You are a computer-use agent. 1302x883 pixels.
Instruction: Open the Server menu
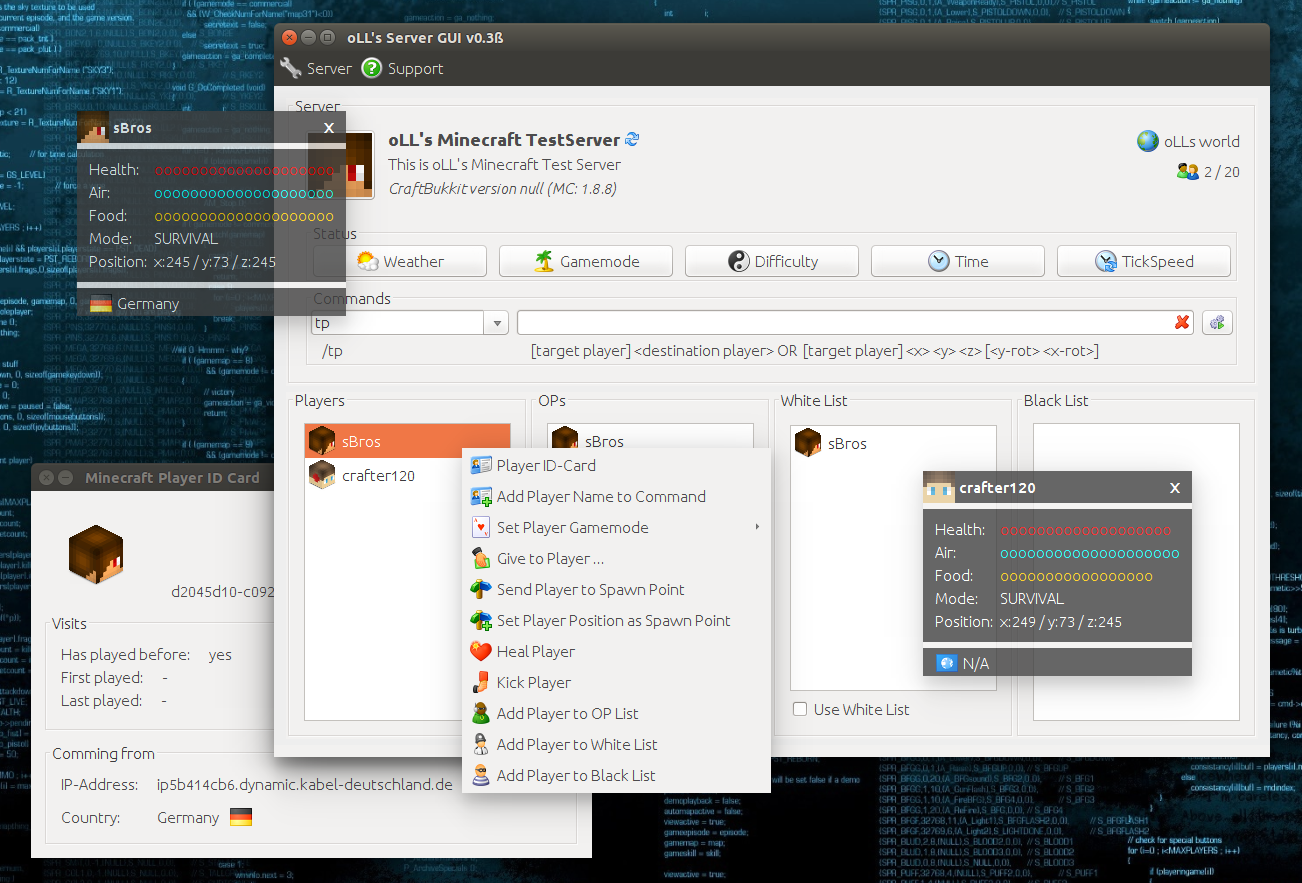tap(316, 68)
